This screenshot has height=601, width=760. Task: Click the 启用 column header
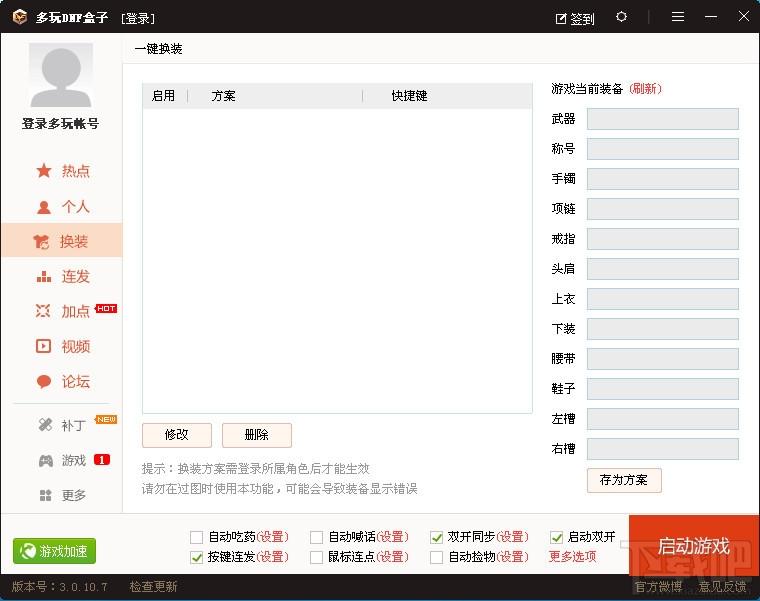tap(163, 95)
